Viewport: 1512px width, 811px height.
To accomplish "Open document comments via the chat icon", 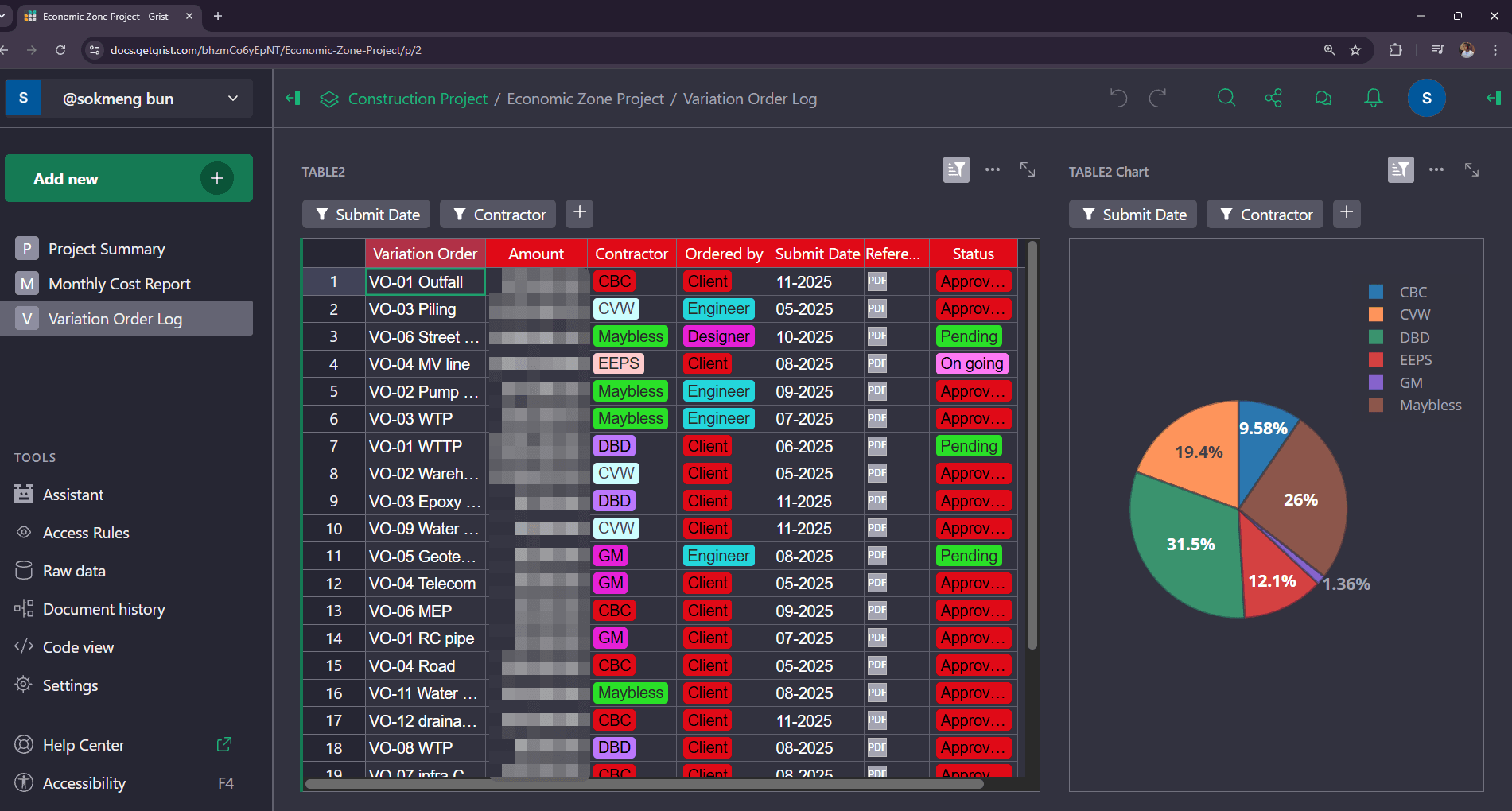I will tap(1323, 97).
